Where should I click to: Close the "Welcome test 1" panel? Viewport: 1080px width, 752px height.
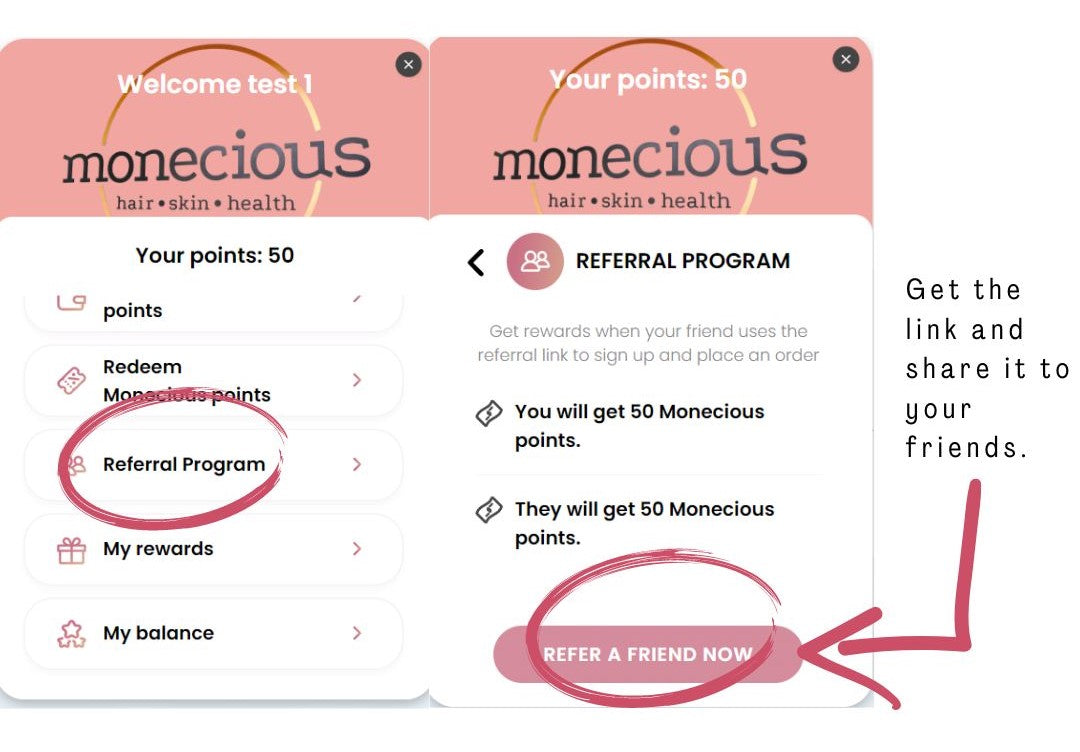[x=408, y=65]
